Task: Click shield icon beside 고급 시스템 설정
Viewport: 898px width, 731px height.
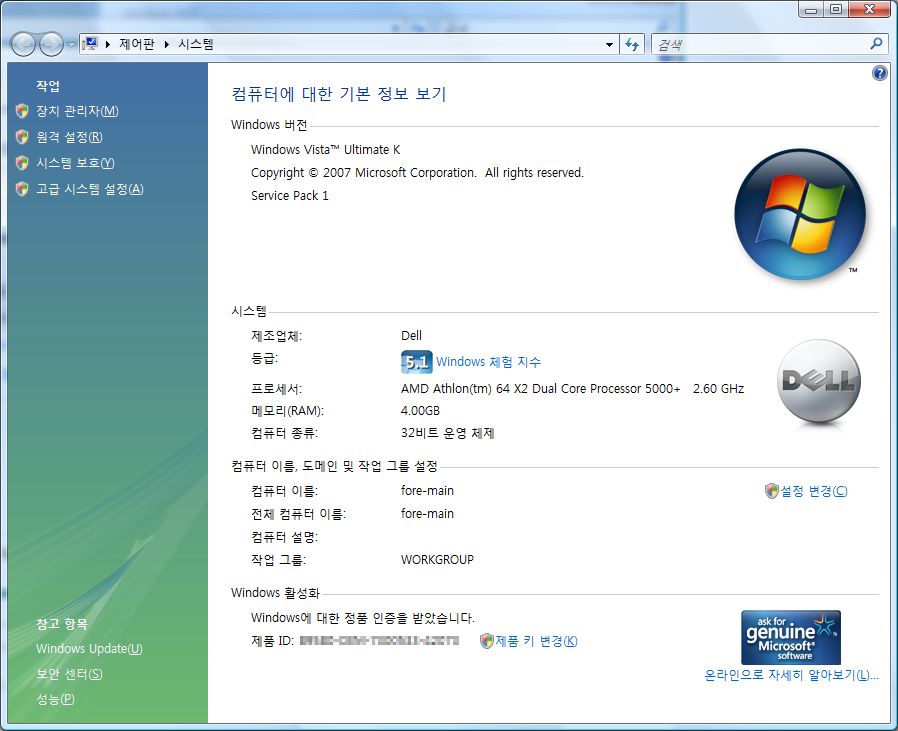Action: [x=22, y=189]
